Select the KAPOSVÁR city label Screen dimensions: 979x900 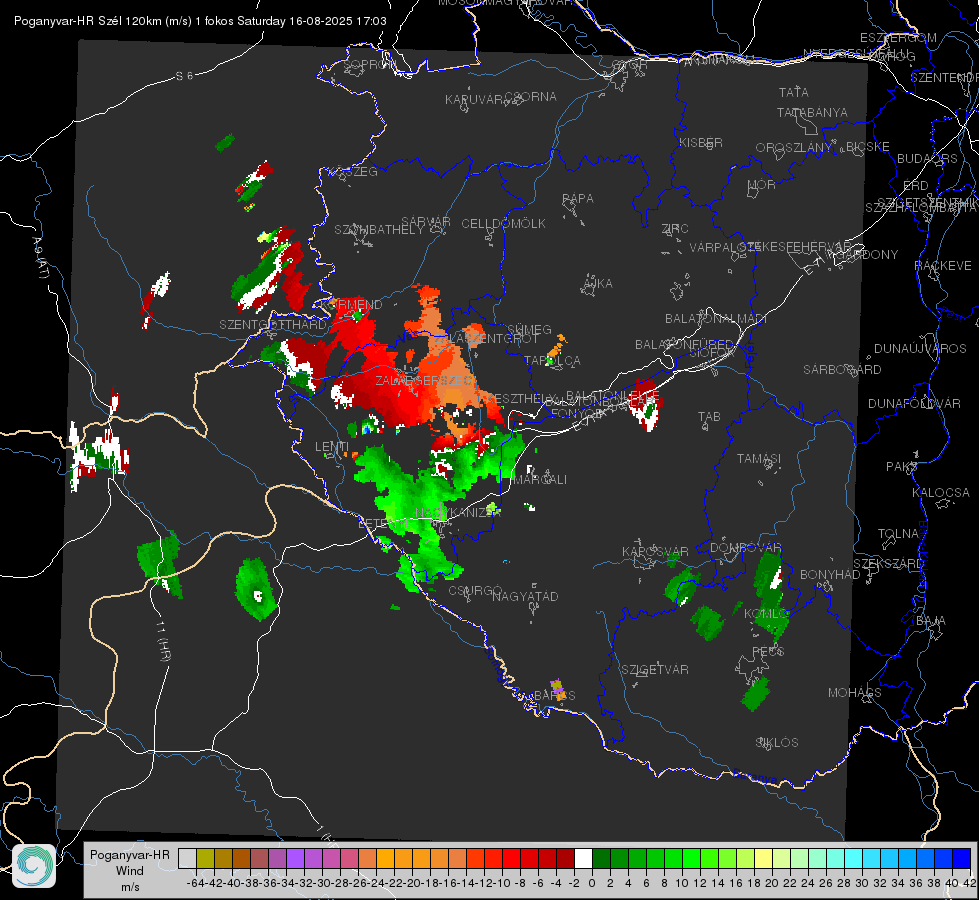click(x=655, y=552)
